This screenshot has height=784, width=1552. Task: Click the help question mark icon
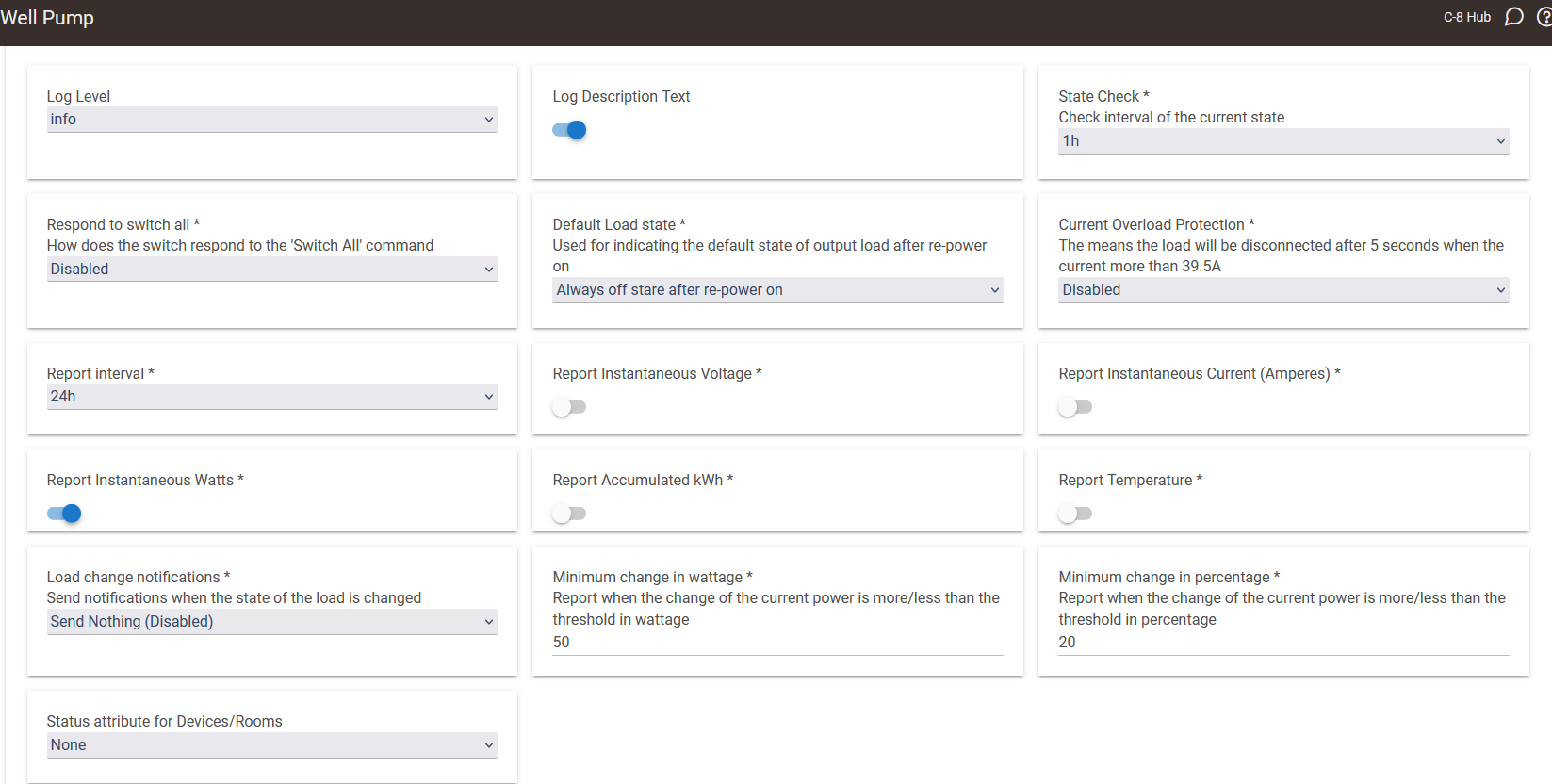click(1544, 17)
